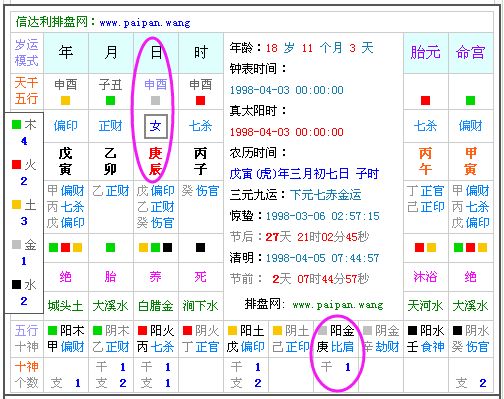
Task: Click the black 水 legend square
Action: [x=16, y=284]
